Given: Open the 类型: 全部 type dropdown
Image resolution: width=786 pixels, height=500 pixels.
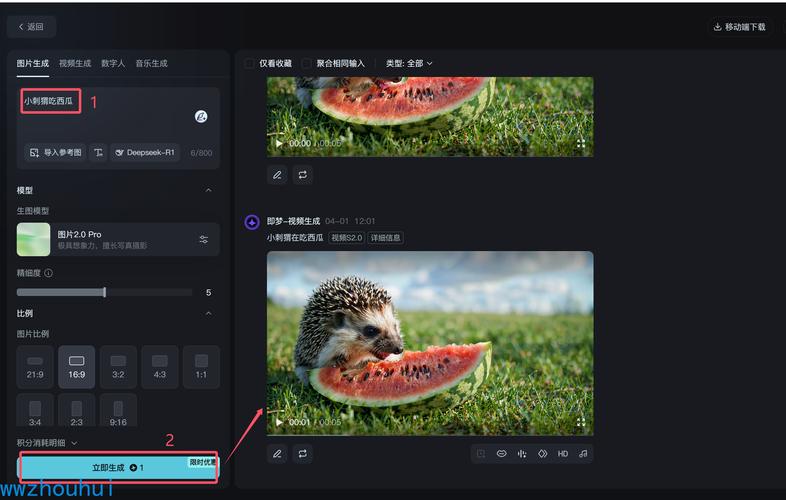Looking at the screenshot, I should point(409,64).
